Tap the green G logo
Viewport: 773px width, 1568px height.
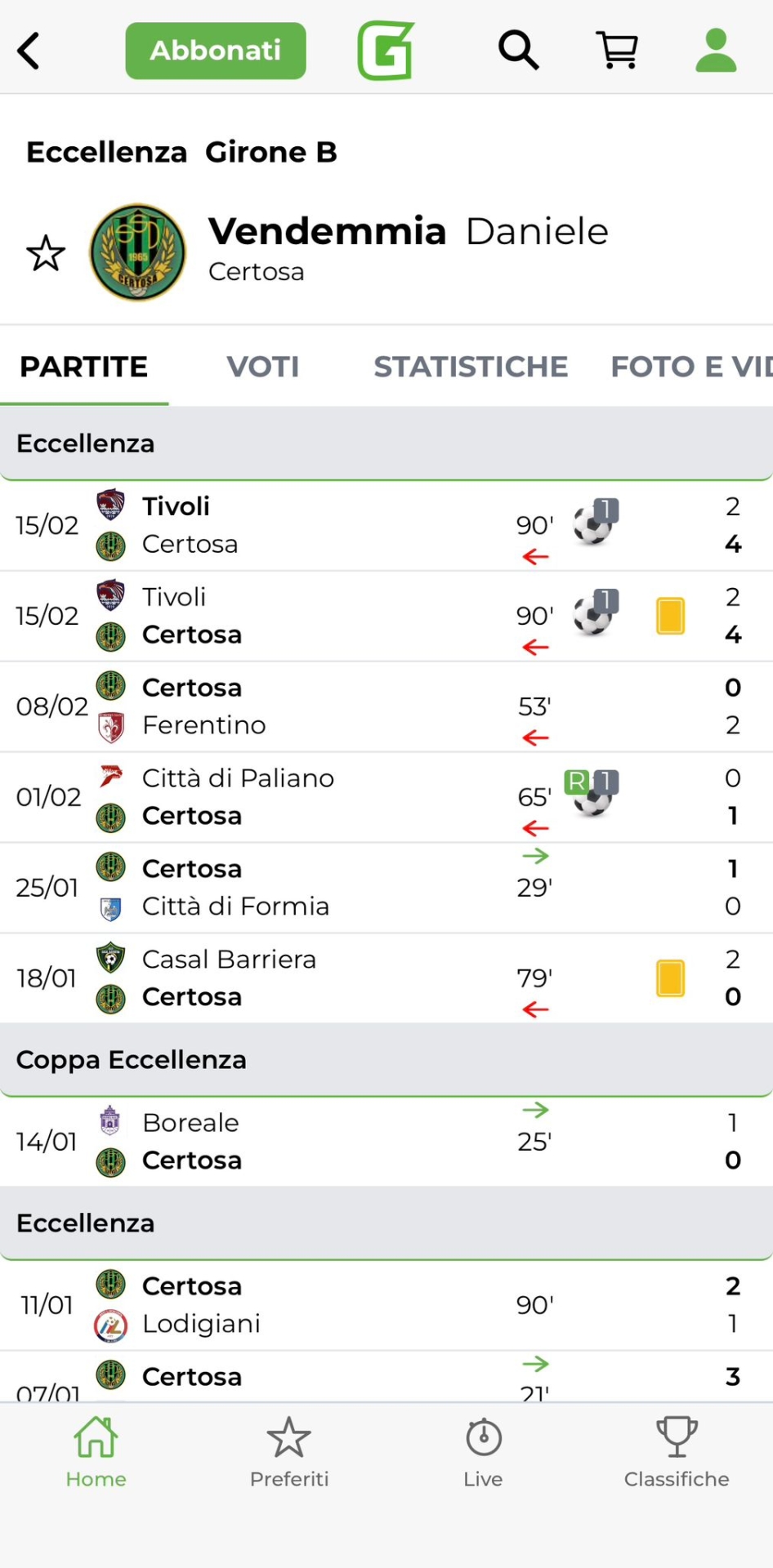click(x=386, y=51)
